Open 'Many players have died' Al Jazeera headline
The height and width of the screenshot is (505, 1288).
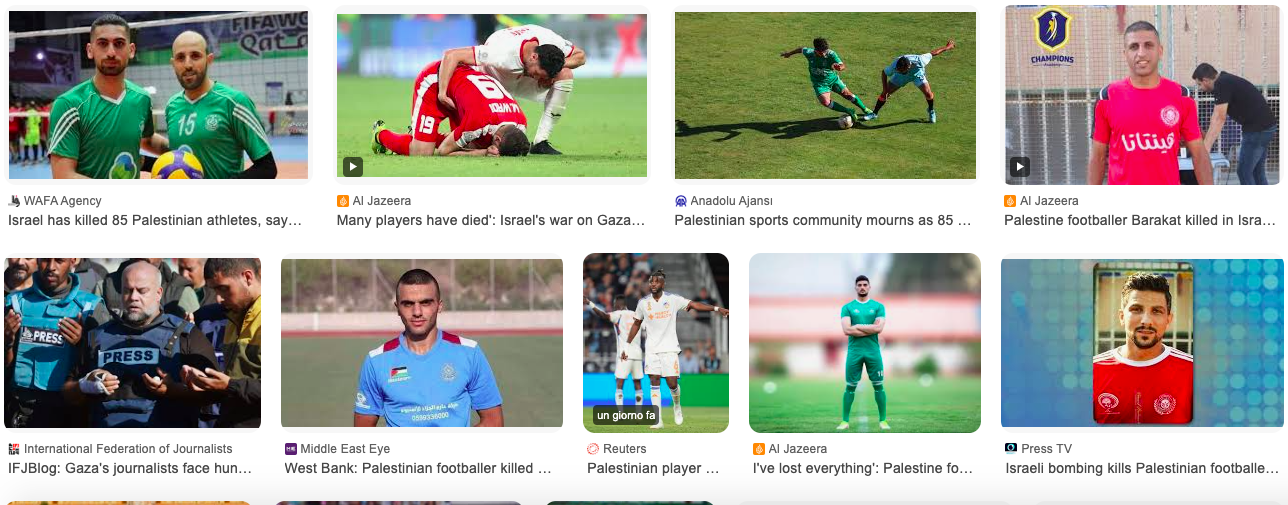(491, 220)
